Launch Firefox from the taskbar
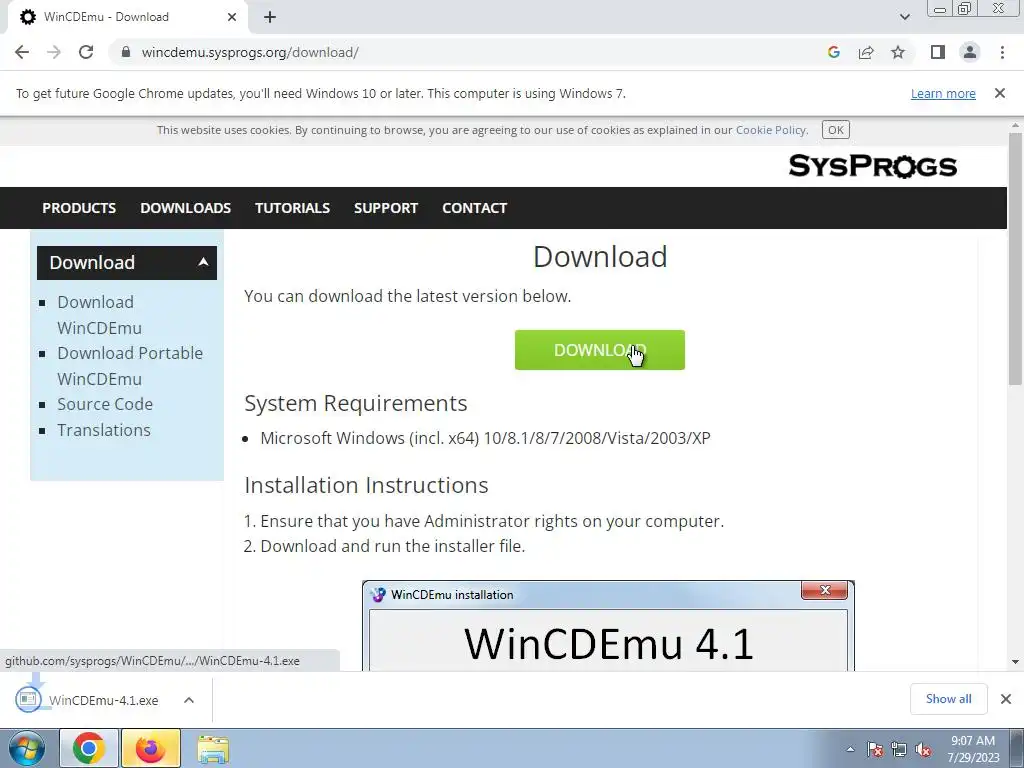This screenshot has width=1024, height=768. (x=150, y=748)
